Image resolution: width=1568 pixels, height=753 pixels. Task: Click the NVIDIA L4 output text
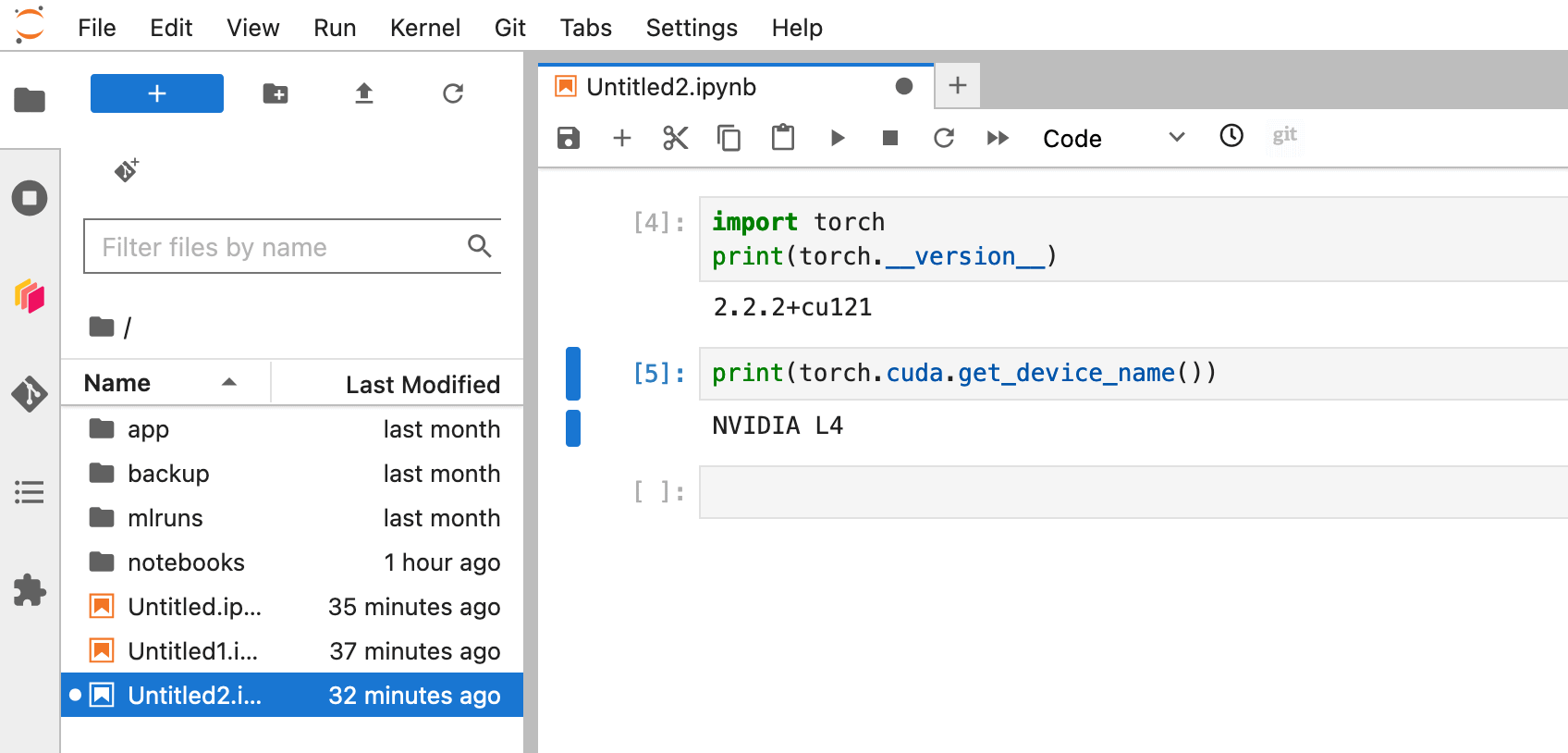coord(778,426)
